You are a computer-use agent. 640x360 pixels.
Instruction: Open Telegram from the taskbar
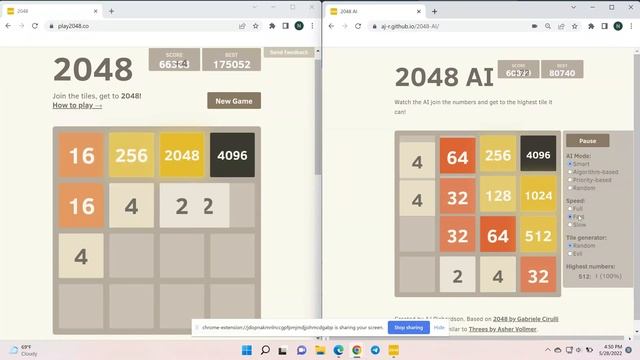tap(375, 350)
